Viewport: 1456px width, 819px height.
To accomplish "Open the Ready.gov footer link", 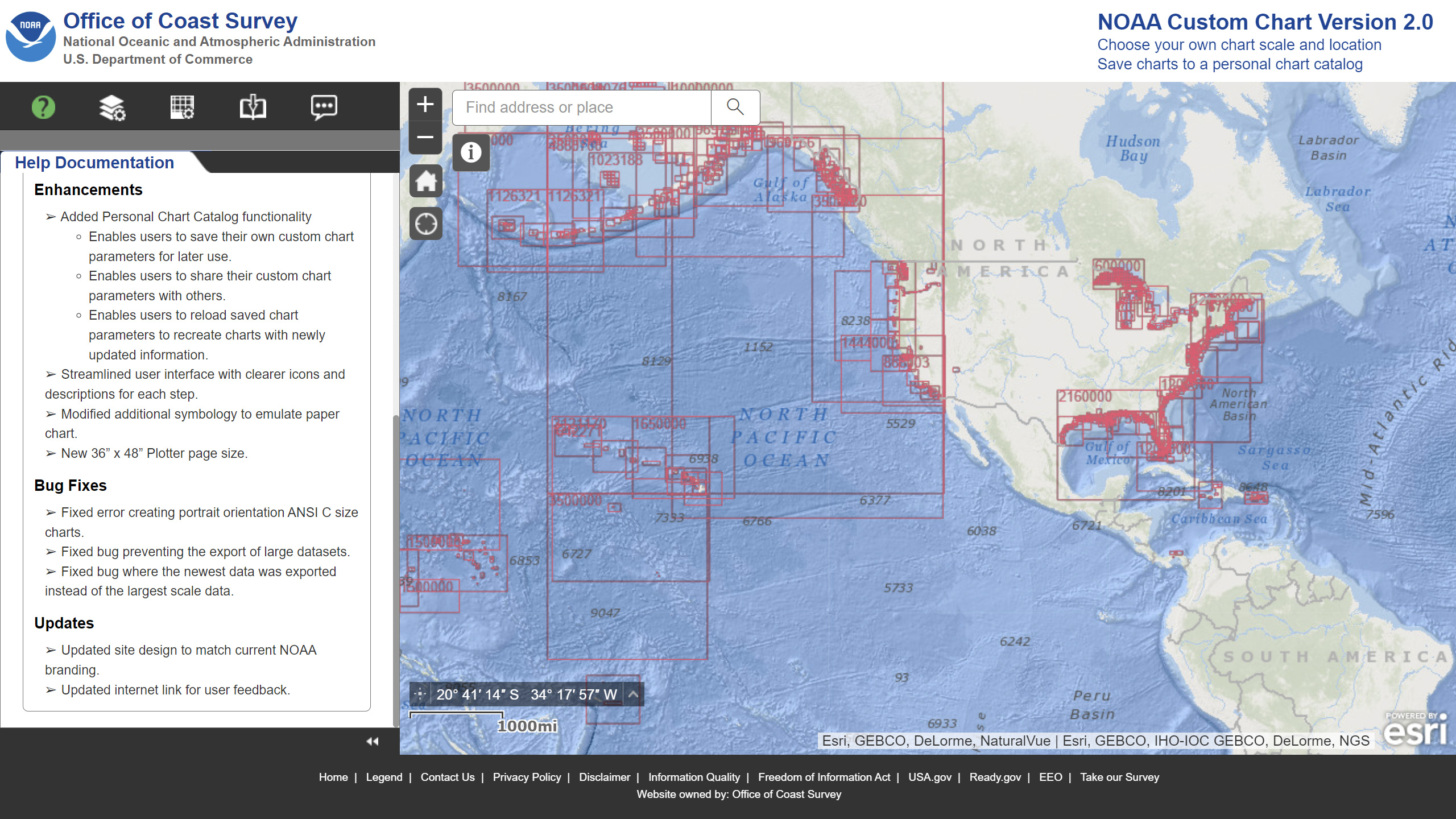I will (x=995, y=777).
